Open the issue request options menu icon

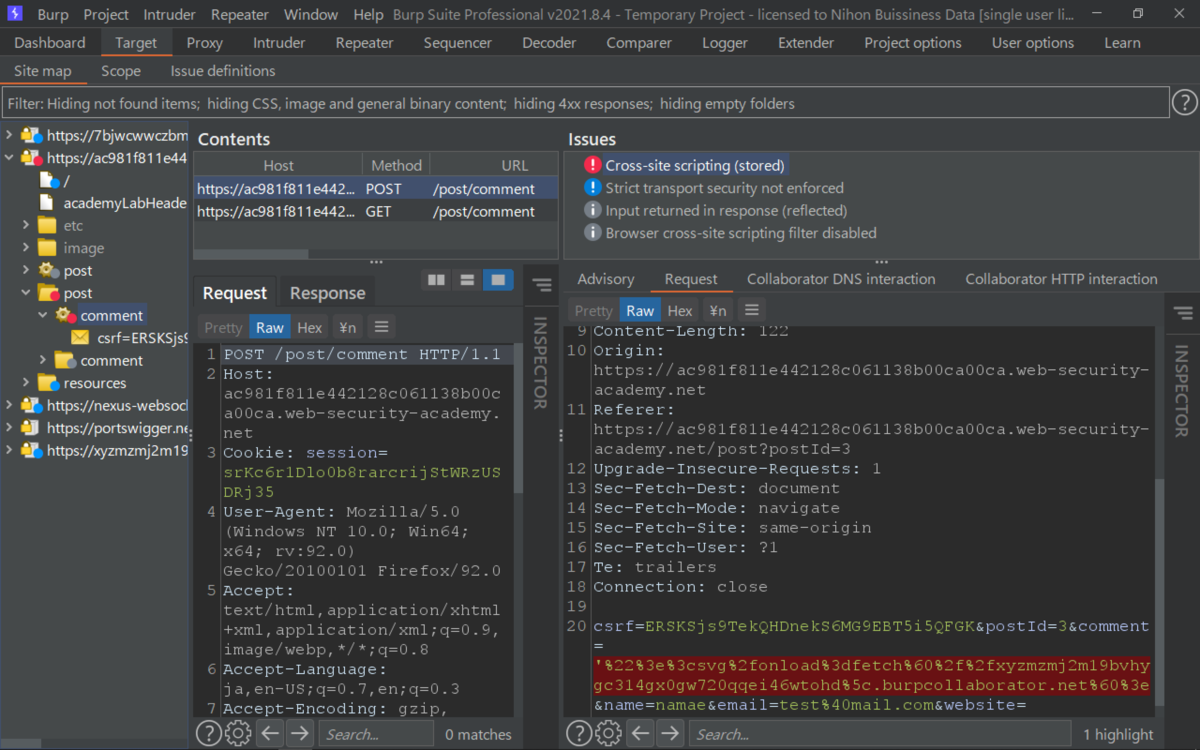[752, 310]
